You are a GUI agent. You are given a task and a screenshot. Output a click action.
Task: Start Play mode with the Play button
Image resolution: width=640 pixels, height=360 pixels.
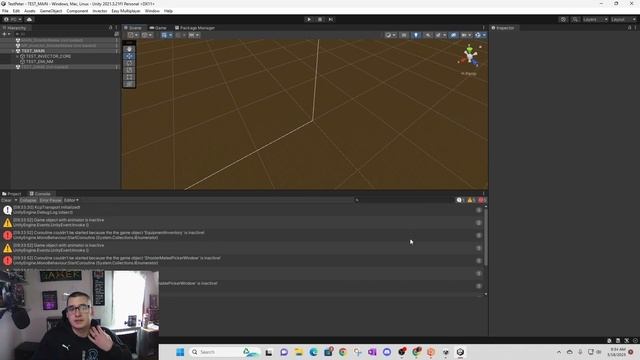click(x=309, y=19)
